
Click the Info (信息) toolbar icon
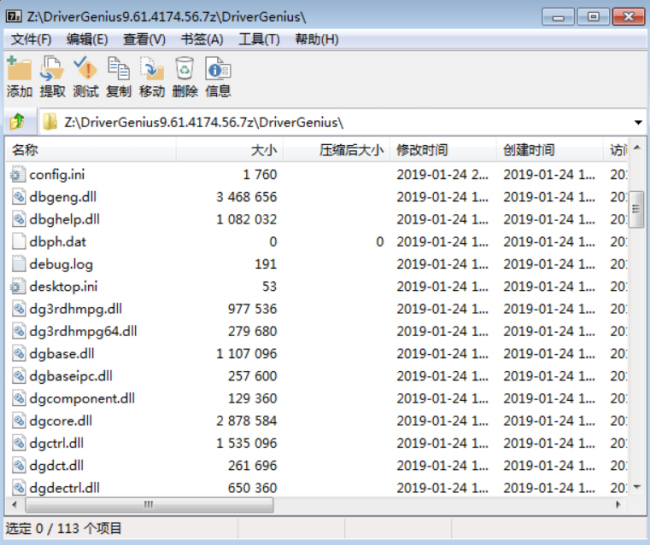[x=218, y=68]
